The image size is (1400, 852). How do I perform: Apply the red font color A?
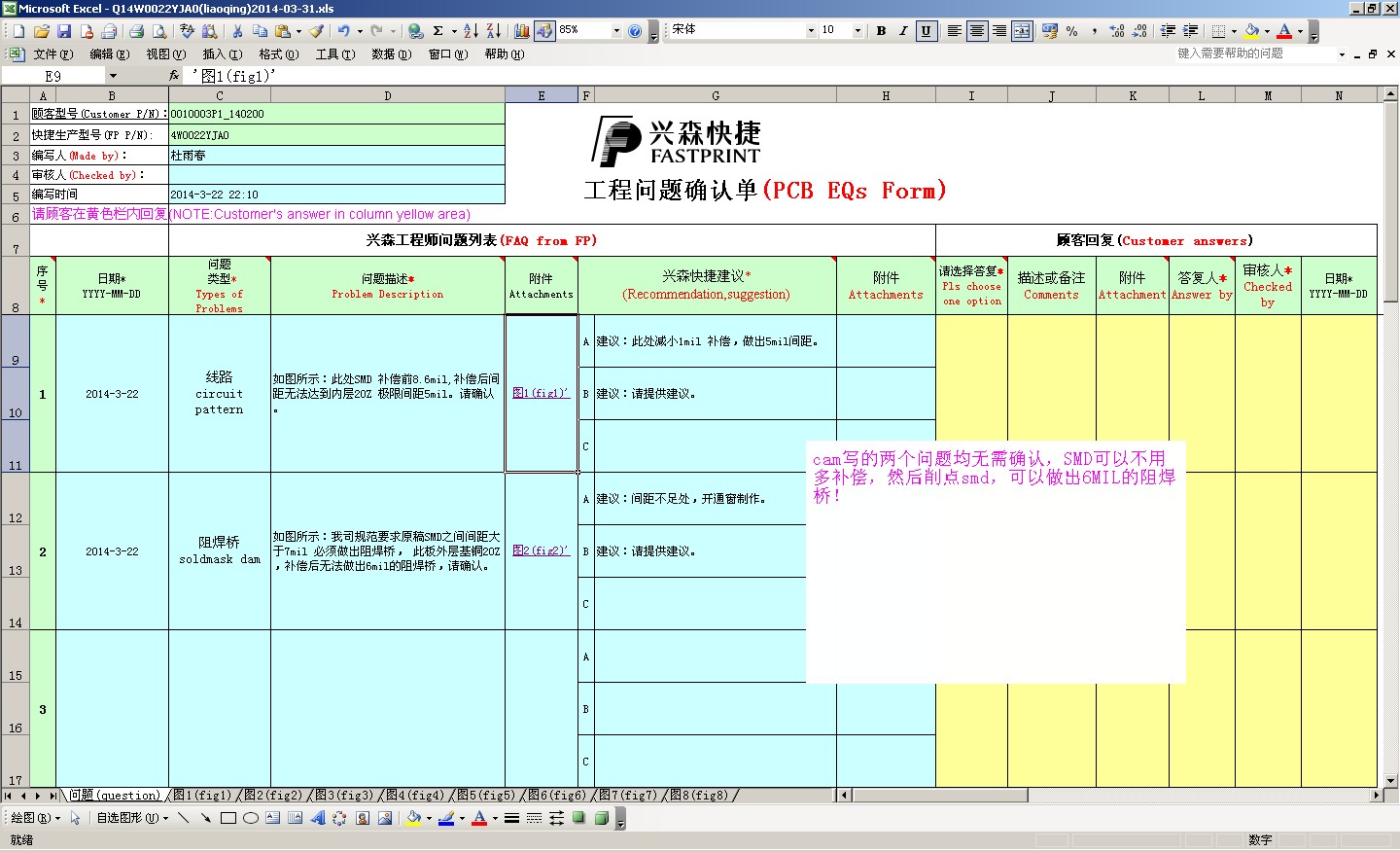(x=1285, y=31)
